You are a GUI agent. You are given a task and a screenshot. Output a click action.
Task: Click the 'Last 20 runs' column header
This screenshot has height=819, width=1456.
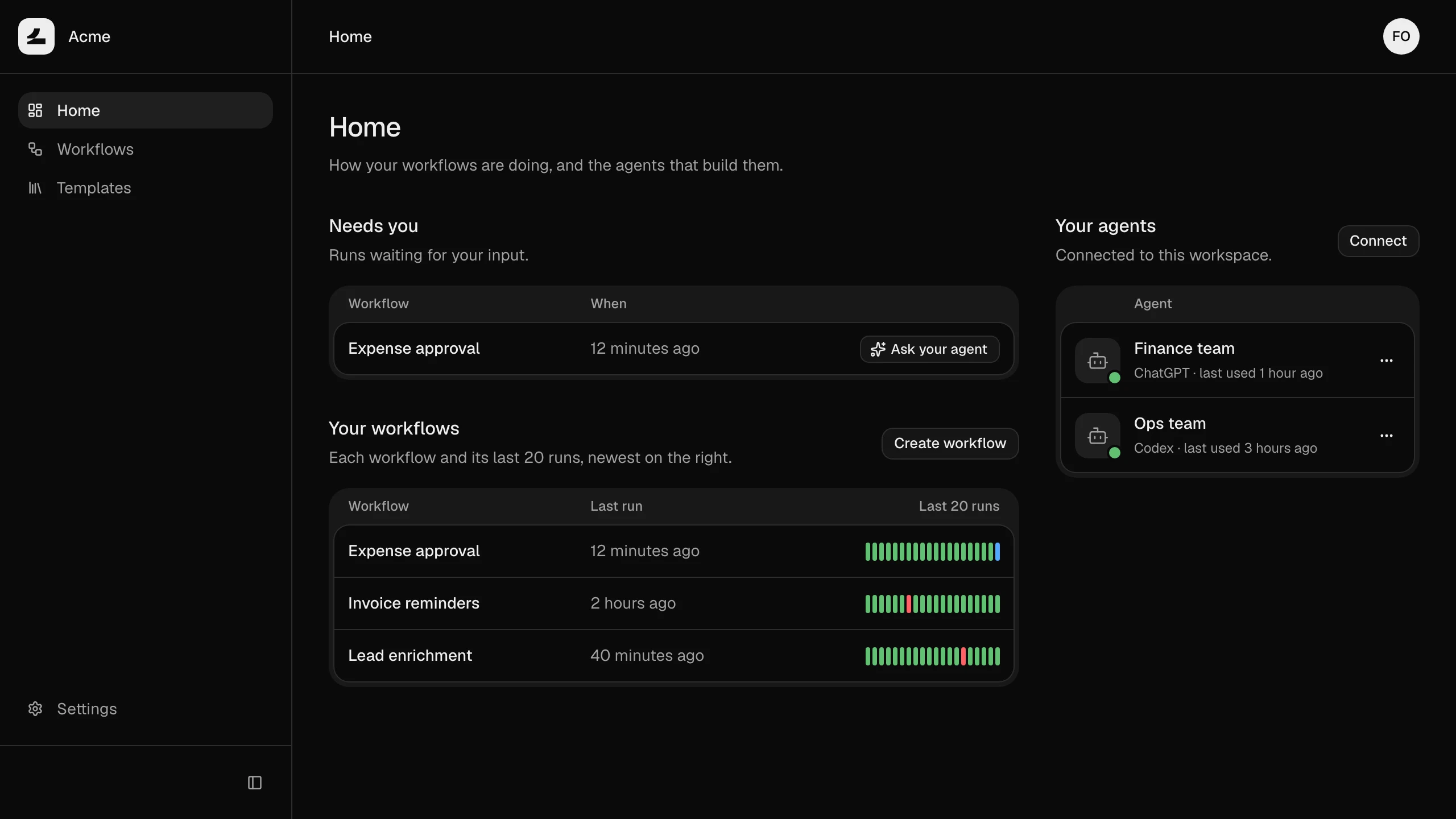click(959, 506)
